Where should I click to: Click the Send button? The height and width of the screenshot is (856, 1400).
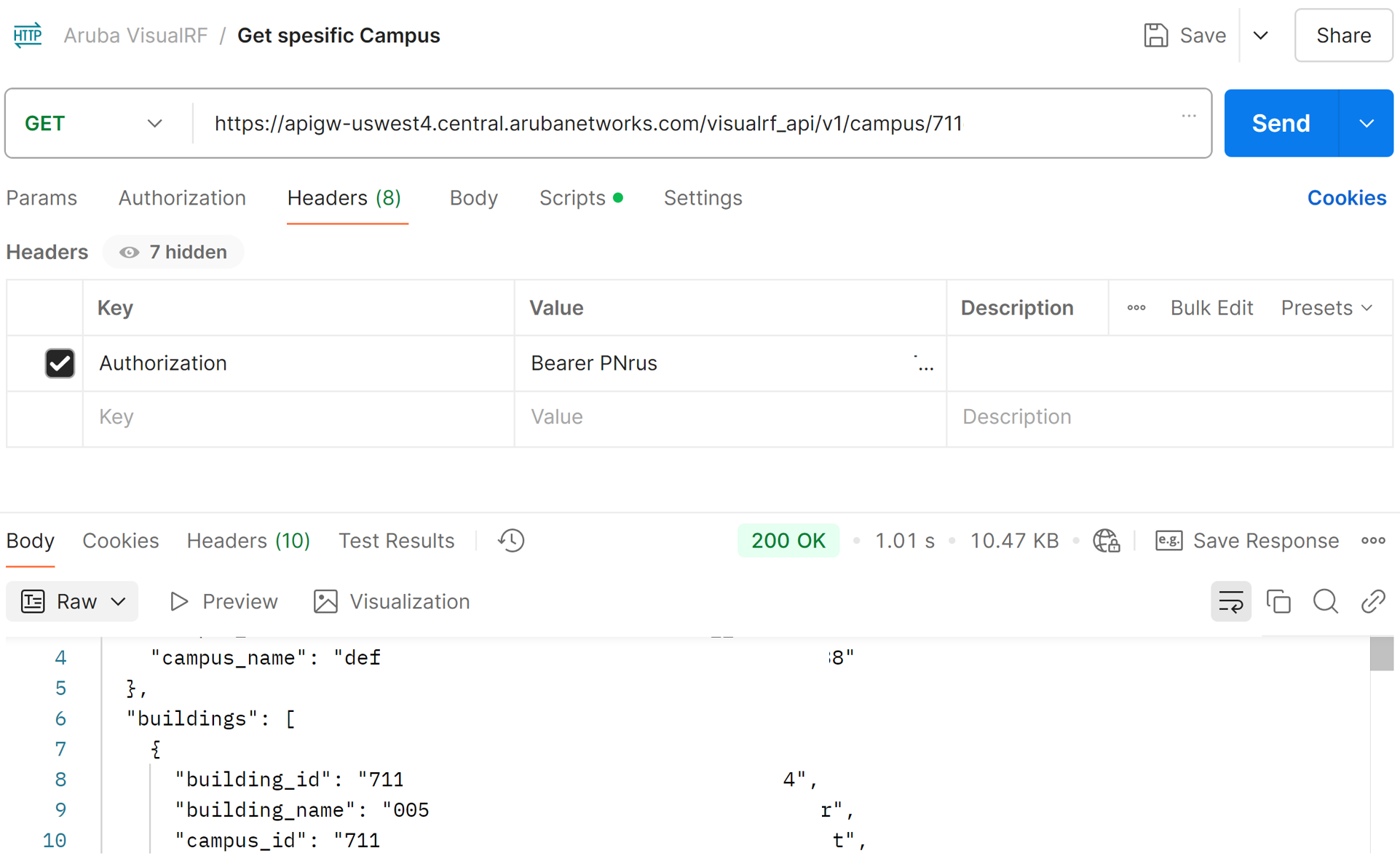click(1281, 124)
